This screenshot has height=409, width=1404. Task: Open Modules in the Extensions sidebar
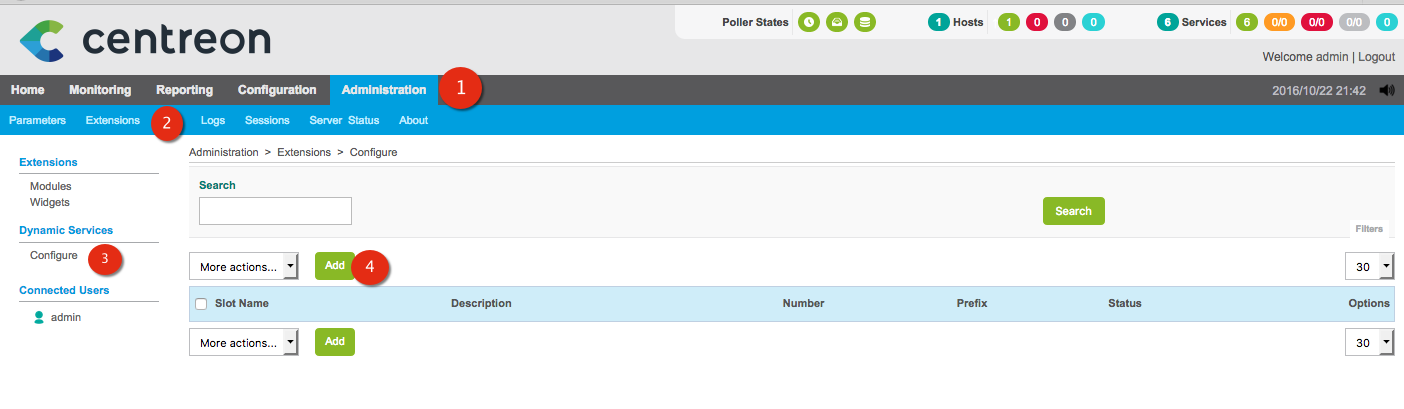[50, 186]
